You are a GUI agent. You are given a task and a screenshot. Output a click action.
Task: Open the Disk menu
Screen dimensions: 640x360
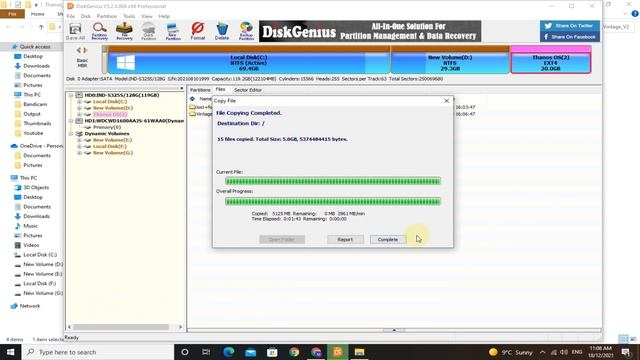[x=86, y=16]
